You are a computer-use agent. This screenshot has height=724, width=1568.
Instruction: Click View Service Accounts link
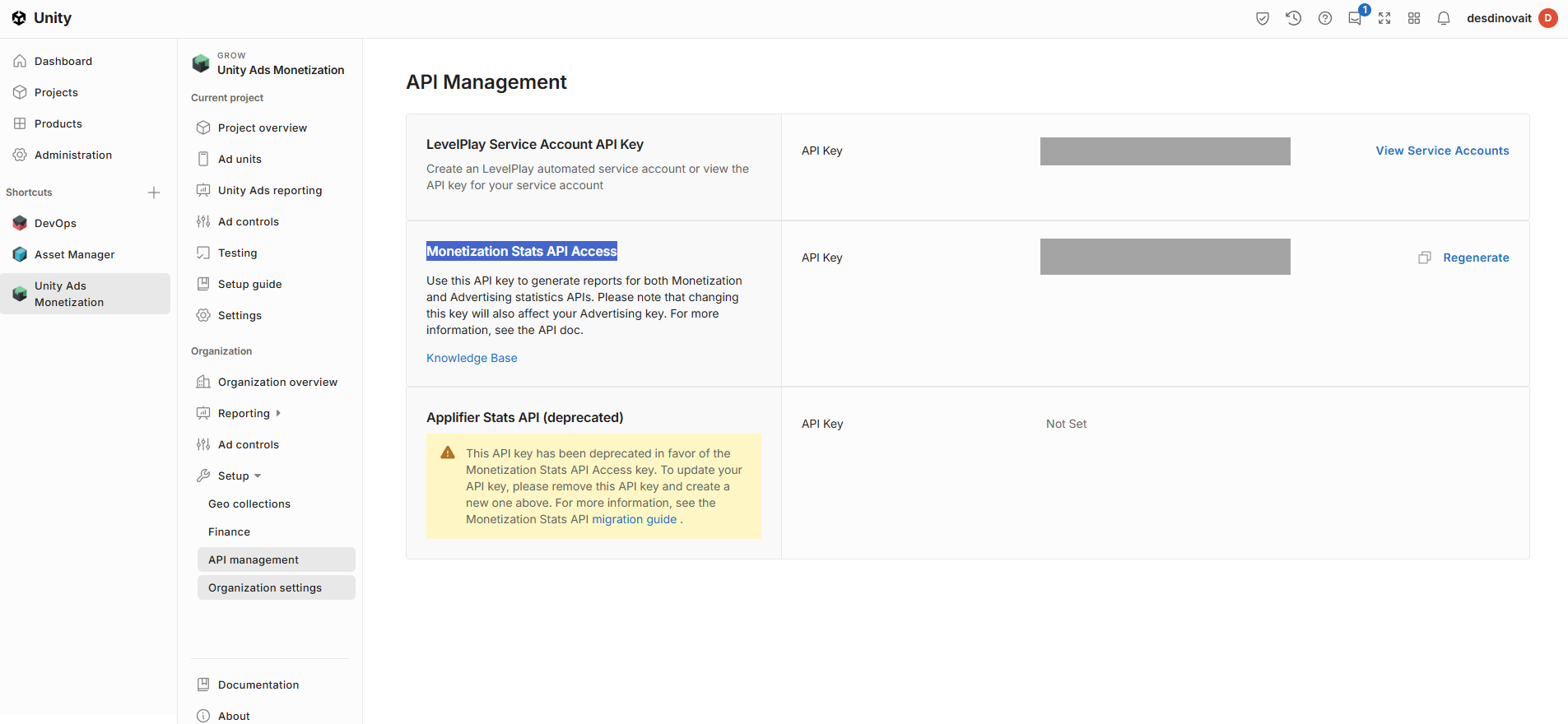pyautogui.click(x=1442, y=151)
